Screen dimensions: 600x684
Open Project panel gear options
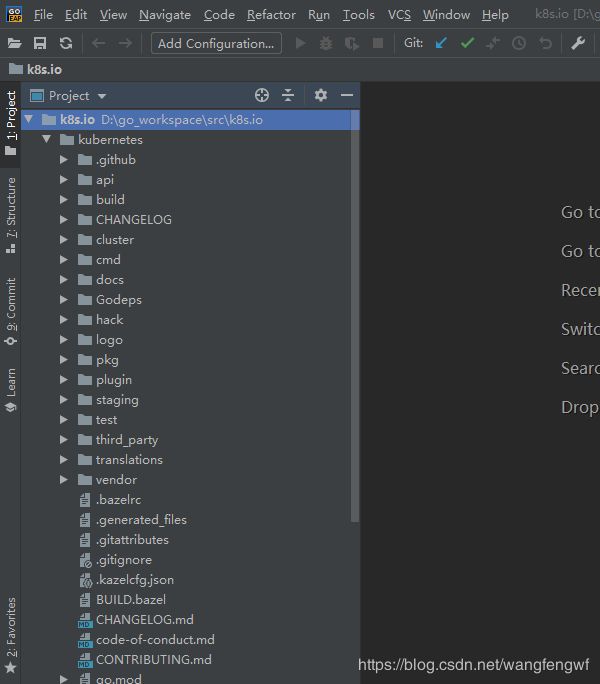(x=321, y=95)
